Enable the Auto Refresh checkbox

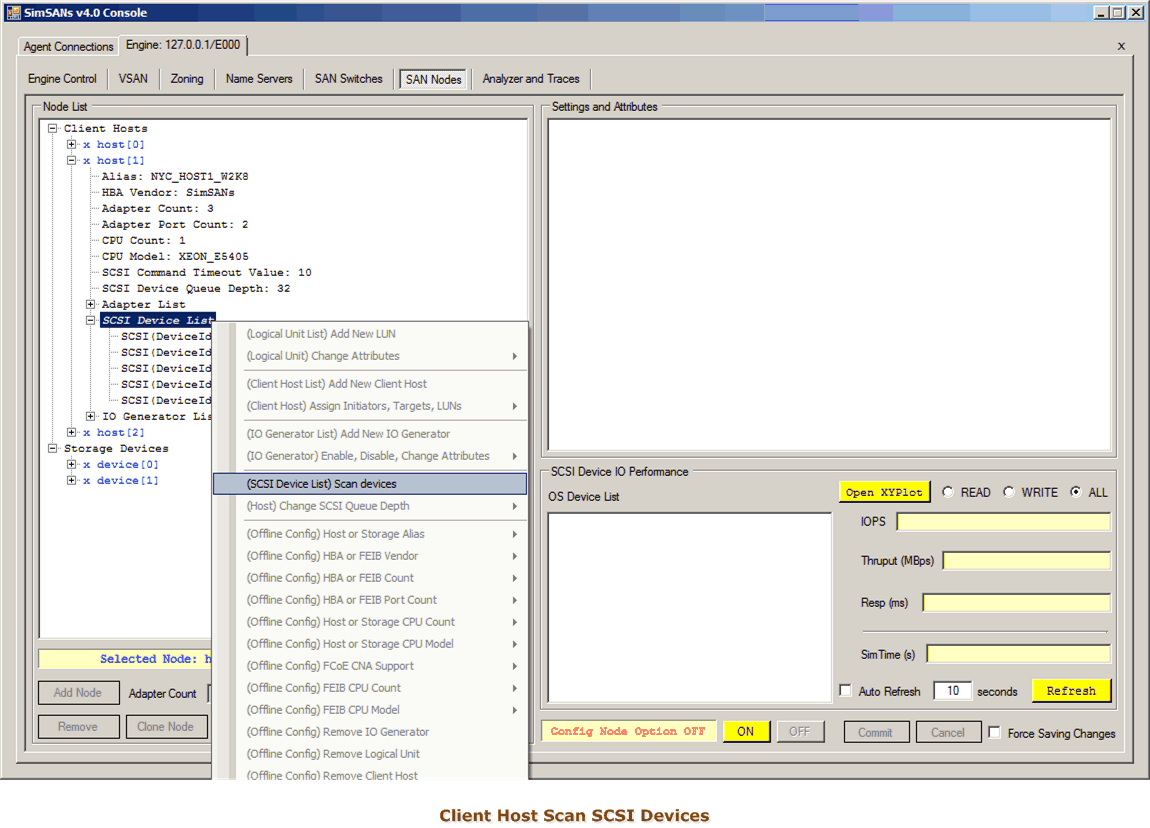[846, 691]
